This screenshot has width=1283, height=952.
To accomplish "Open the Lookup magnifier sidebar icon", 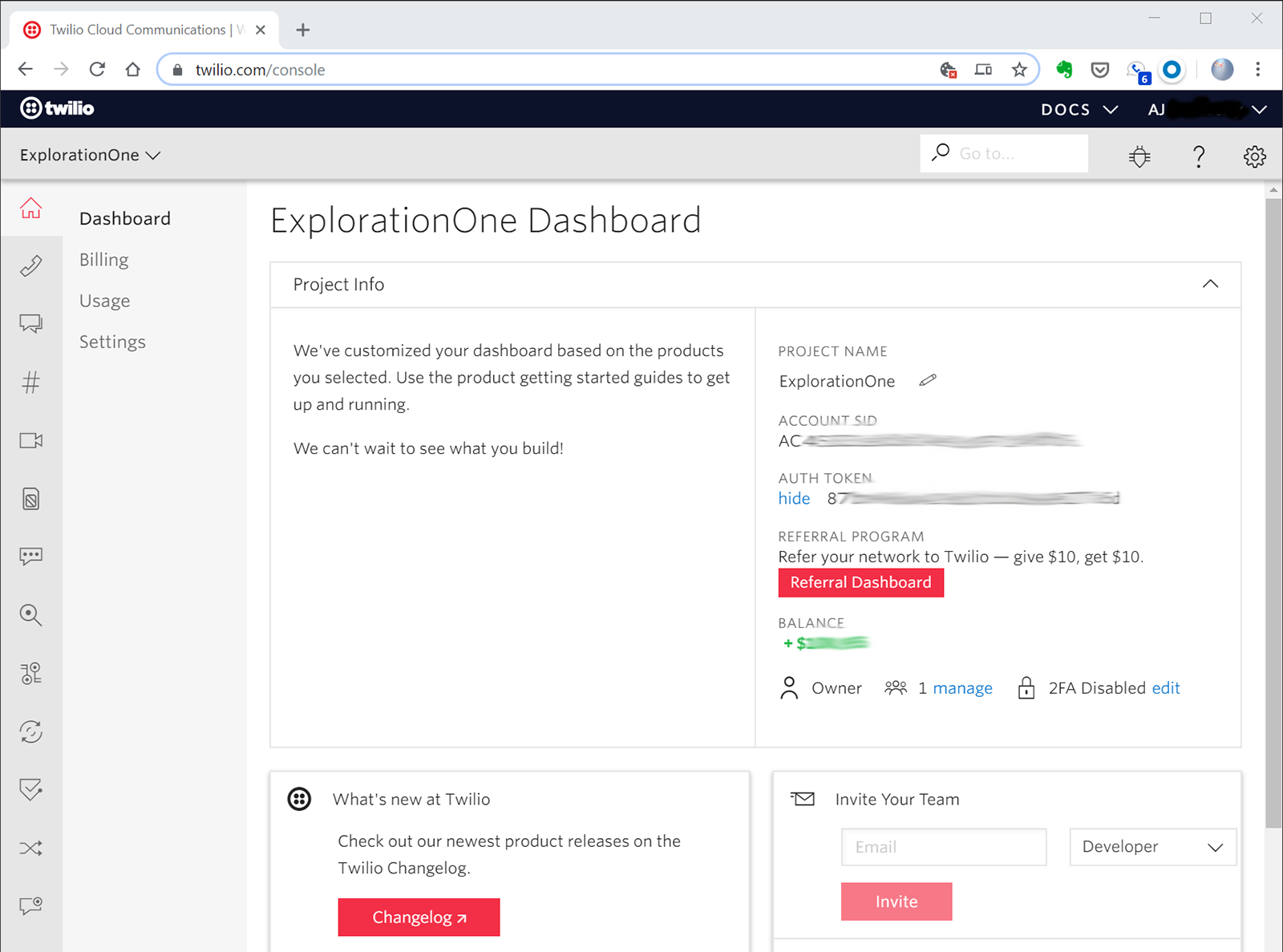I will (x=30, y=615).
